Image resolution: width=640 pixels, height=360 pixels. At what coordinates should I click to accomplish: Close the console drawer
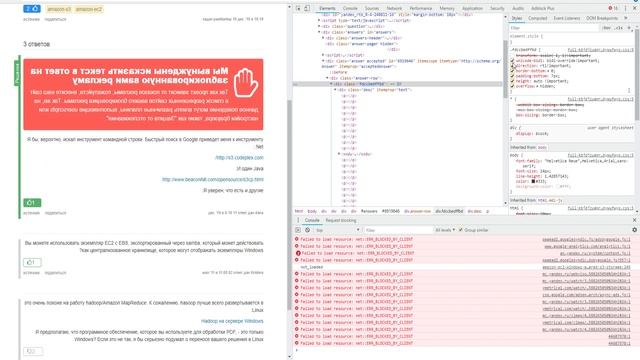coord(634,220)
